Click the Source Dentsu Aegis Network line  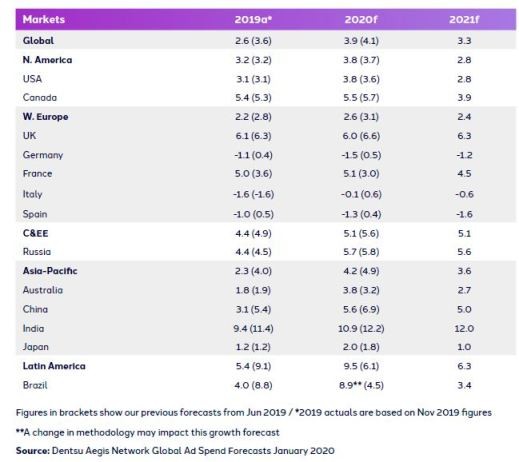[x=175, y=451]
